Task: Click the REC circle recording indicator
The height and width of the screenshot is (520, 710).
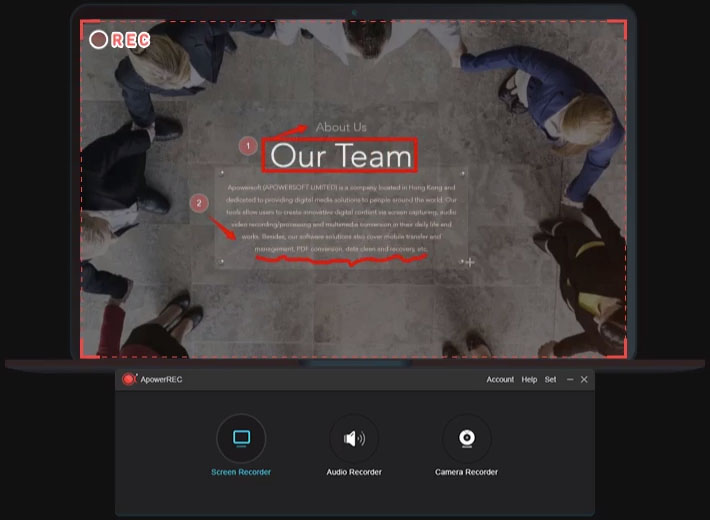Action: [98, 39]
